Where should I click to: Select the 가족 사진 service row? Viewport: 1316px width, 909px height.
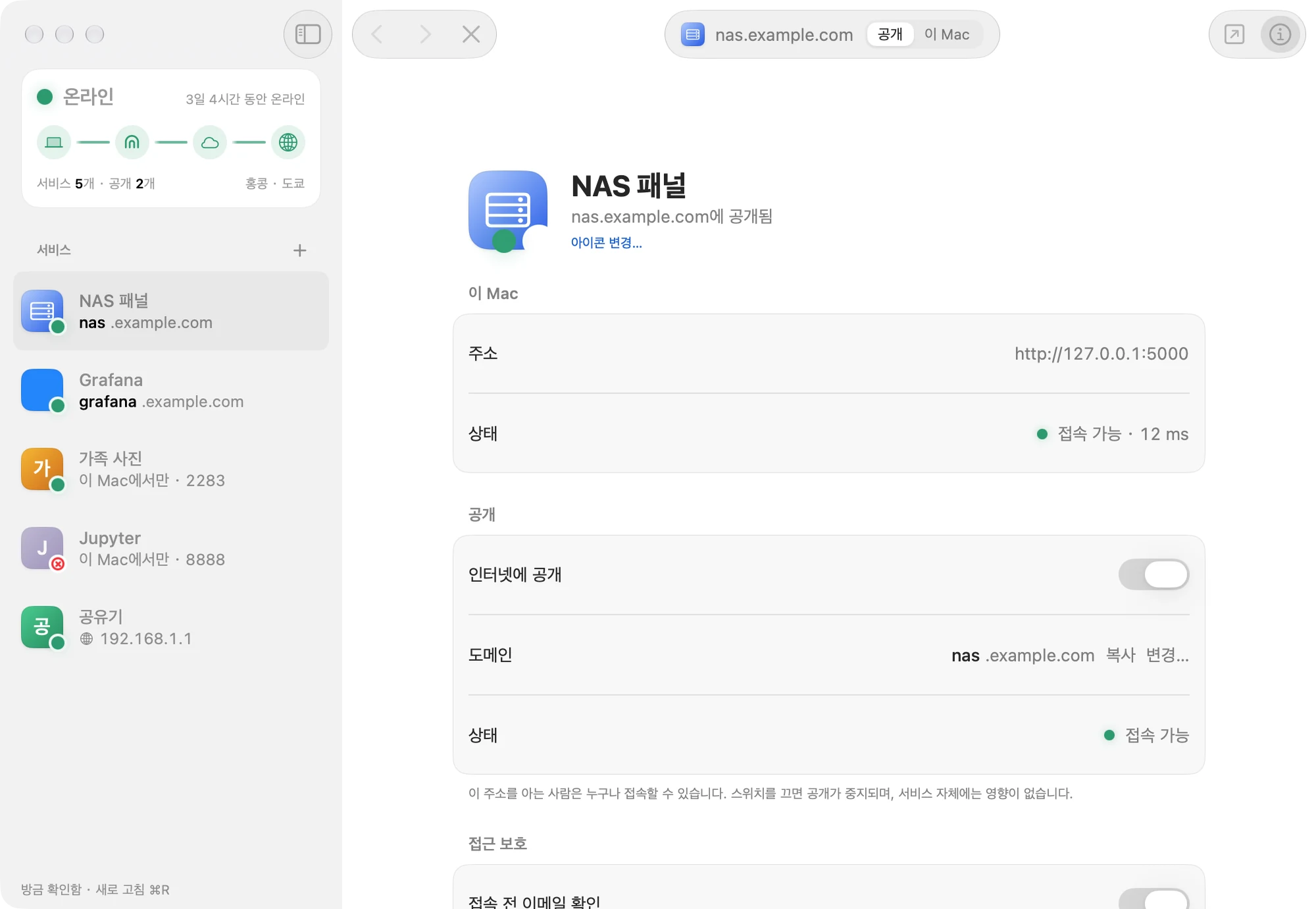[171, 469]
